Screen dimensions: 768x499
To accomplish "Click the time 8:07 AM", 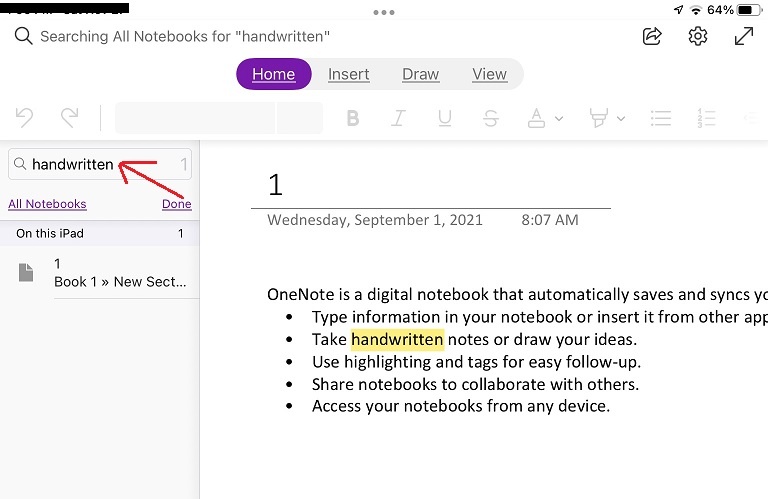I will click(x=550, y=220).
